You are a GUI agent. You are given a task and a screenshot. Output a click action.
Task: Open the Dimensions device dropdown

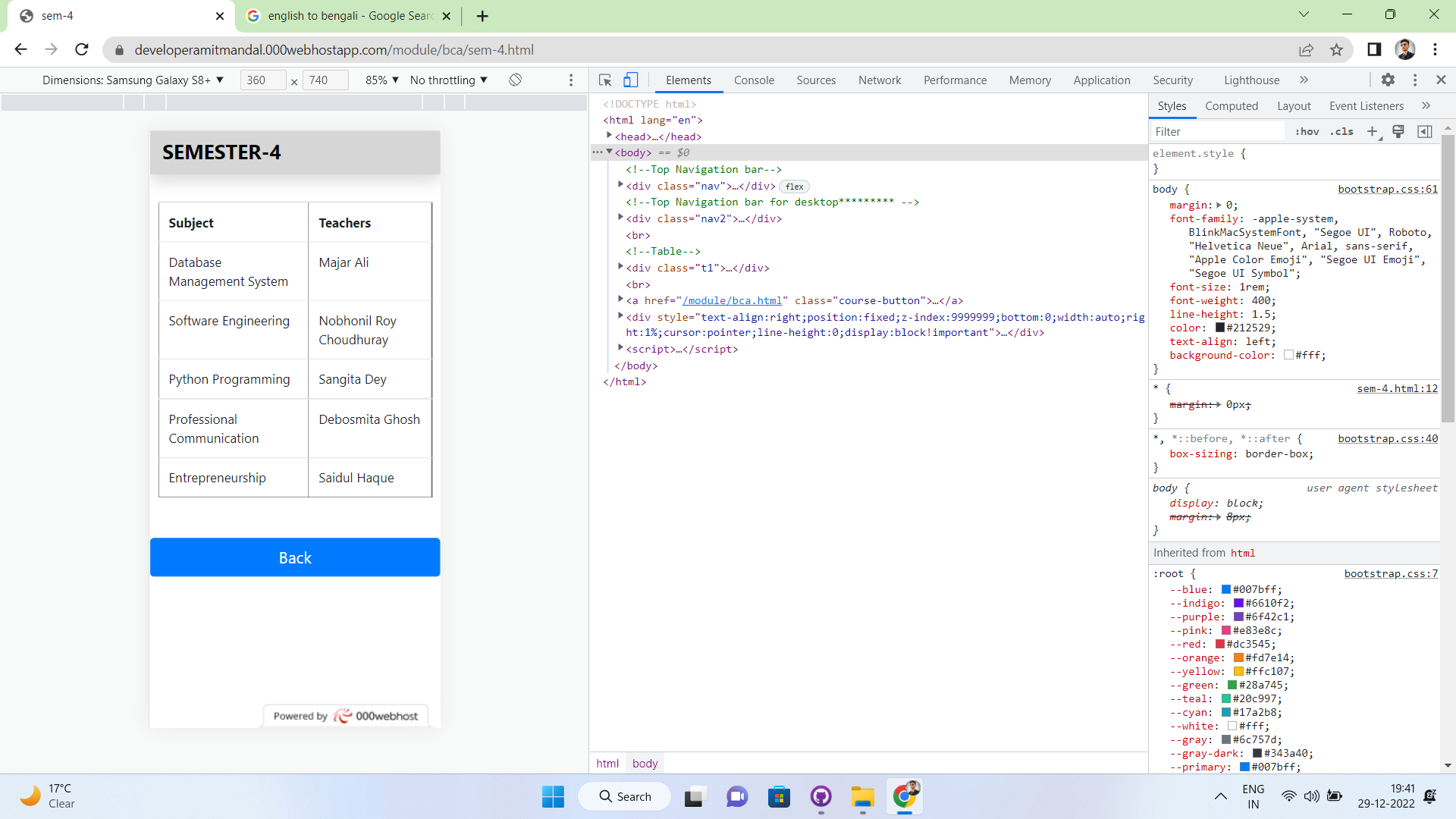[x=133, y=80]
